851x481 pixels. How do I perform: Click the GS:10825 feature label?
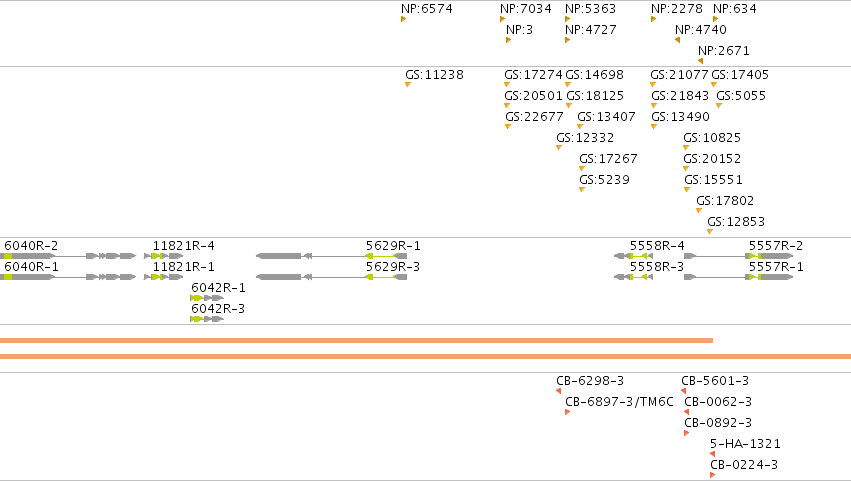712,138
